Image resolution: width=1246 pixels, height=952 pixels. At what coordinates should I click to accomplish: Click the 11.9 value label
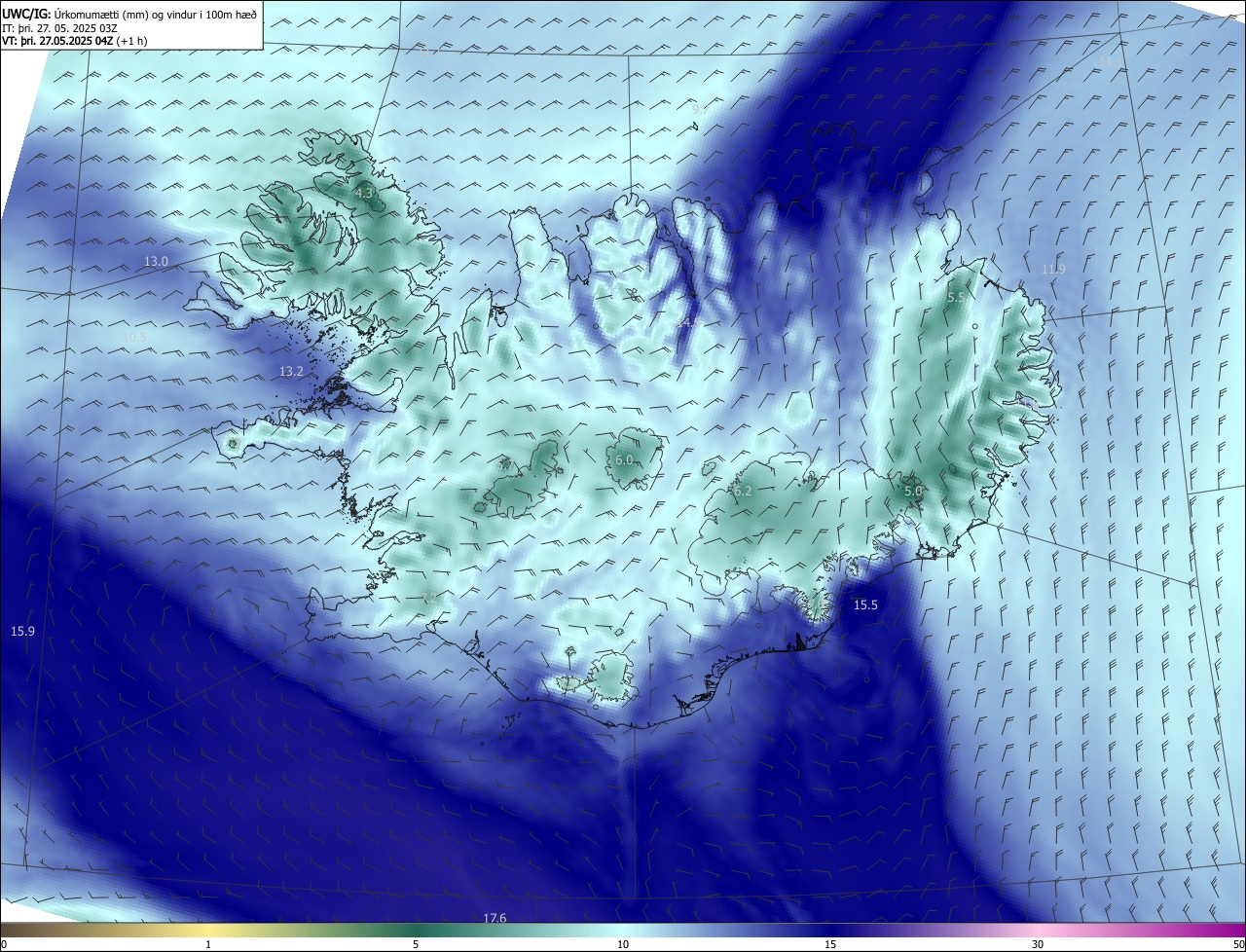point(1053,270)
